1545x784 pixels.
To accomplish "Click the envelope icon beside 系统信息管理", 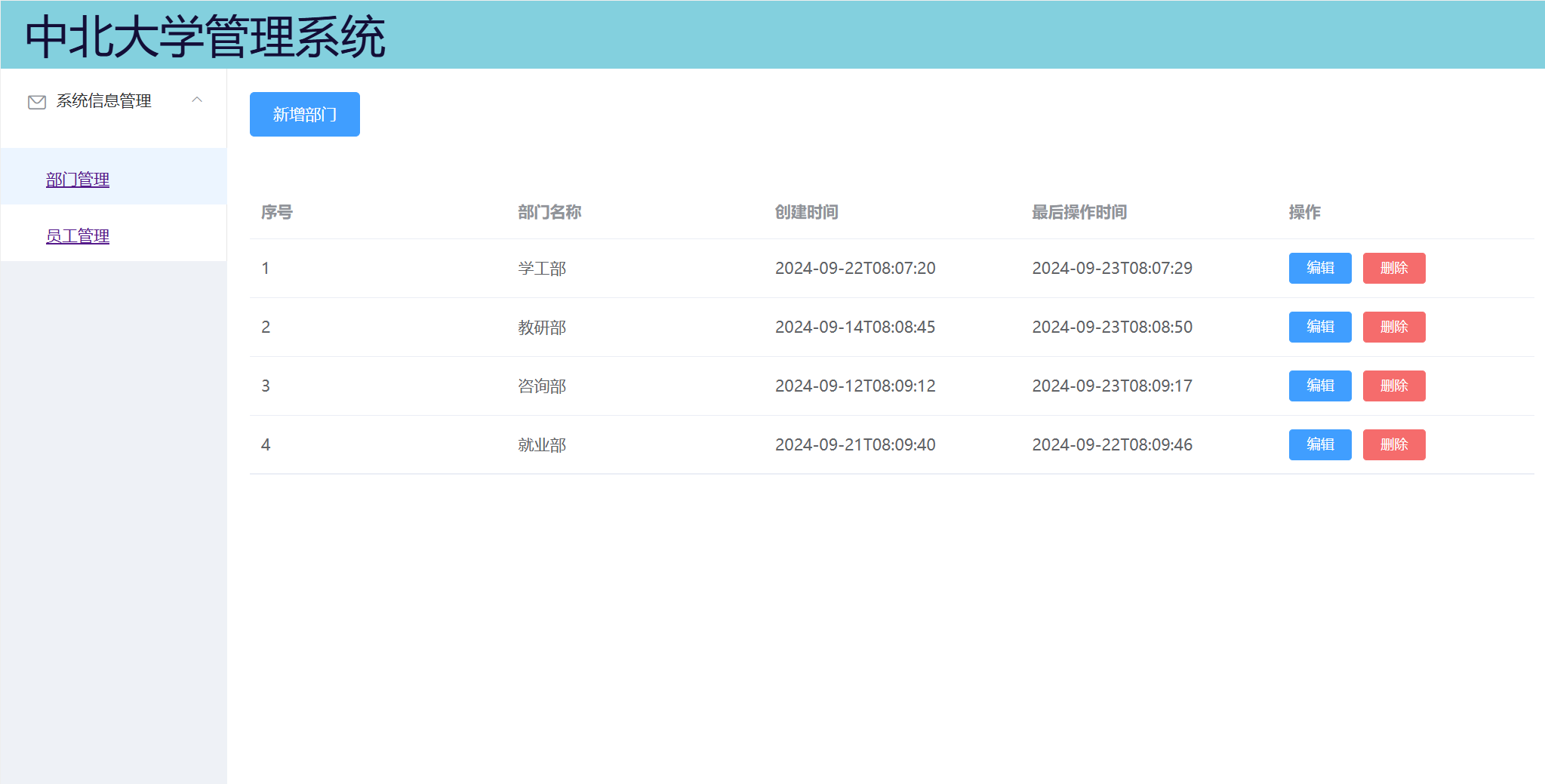I will [37, 102].
